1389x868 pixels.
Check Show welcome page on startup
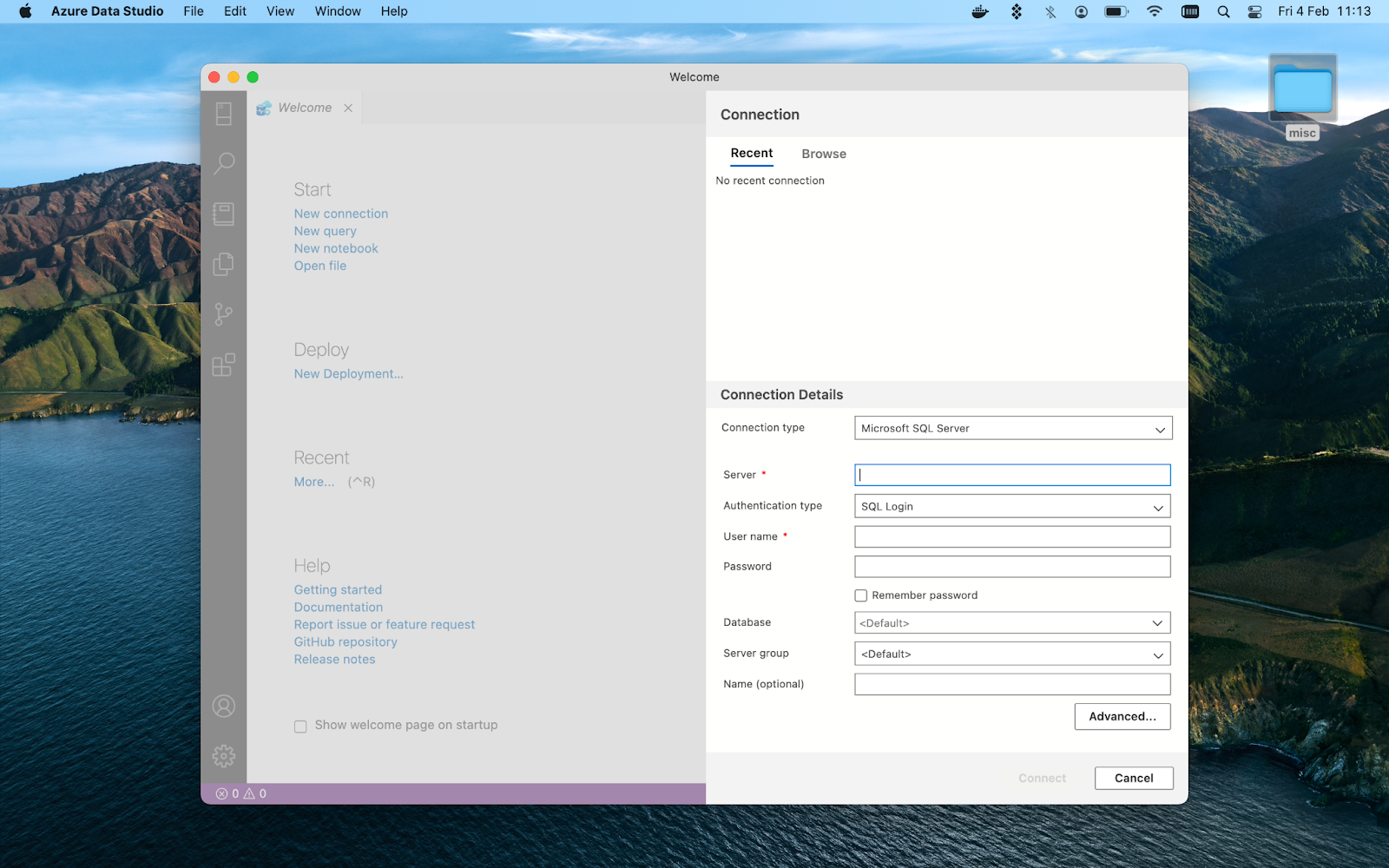click(300, 726)
